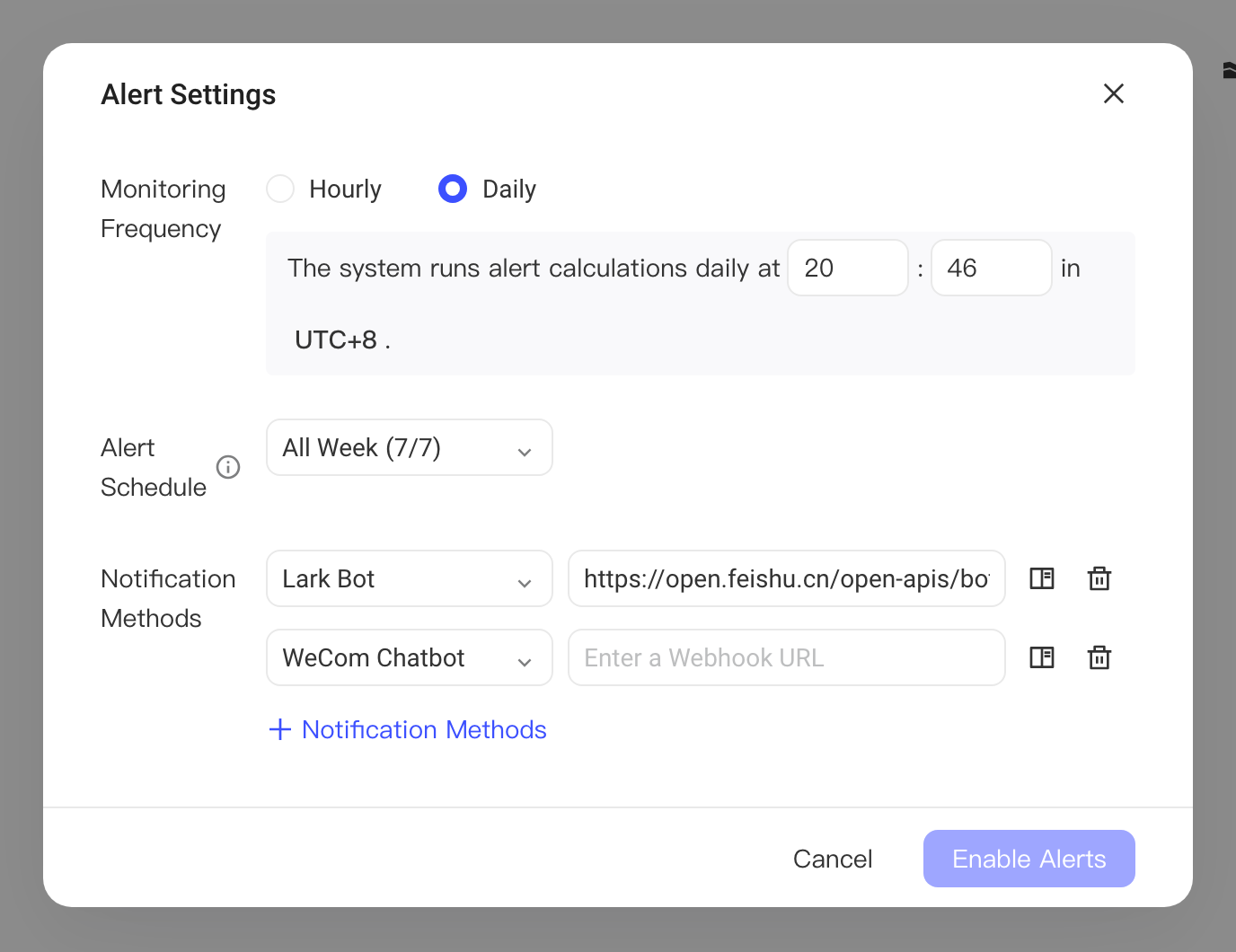Close the Alert Settings dialog
1236x952 pixels.
pyautogui.click(x=1114, y=93)
